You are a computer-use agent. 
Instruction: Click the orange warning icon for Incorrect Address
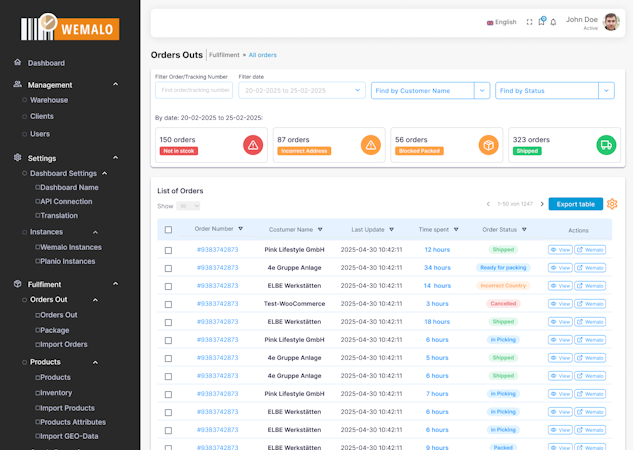[371, 145]
